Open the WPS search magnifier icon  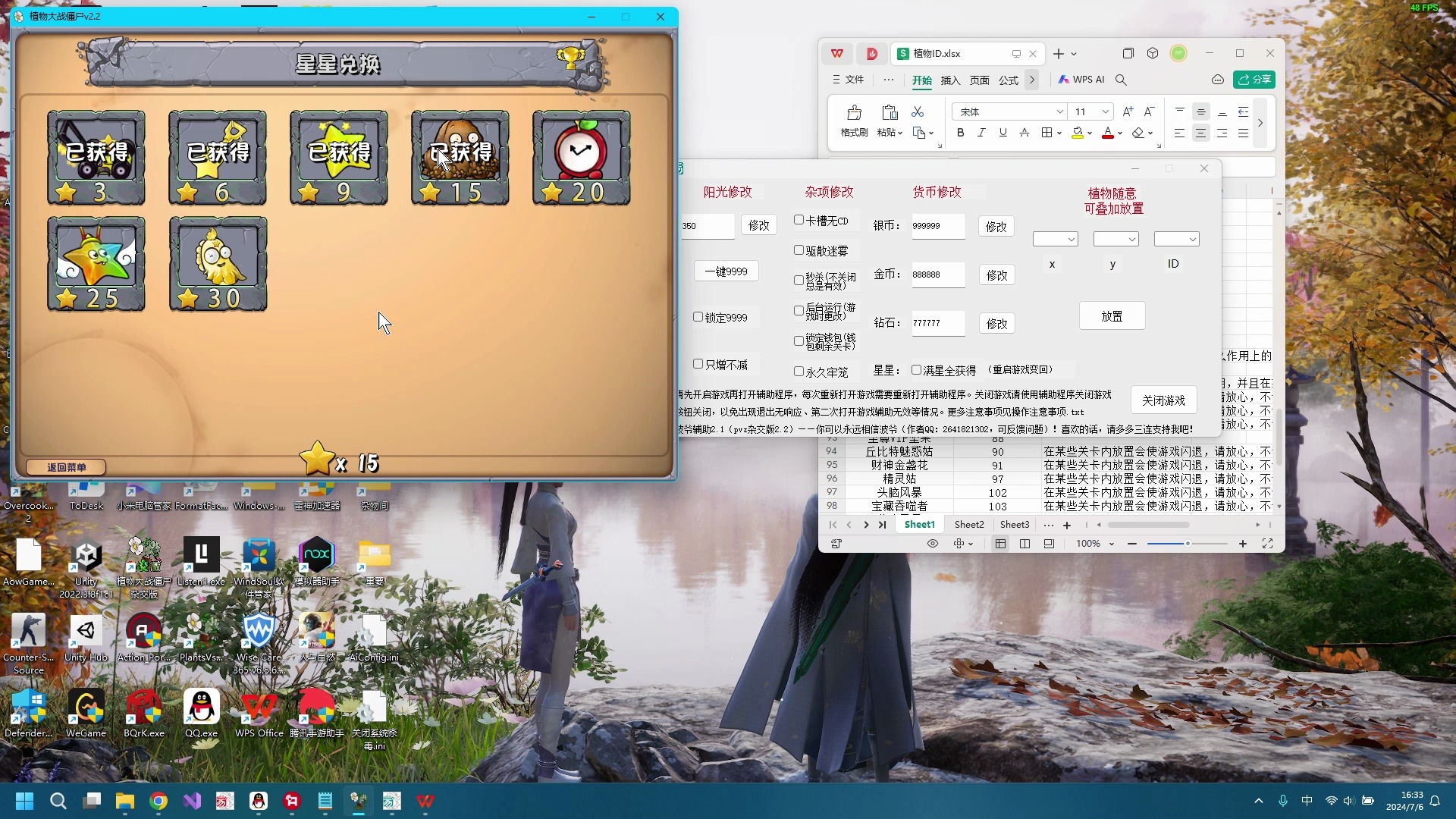pyautogui.click(x=1121, y=80)
